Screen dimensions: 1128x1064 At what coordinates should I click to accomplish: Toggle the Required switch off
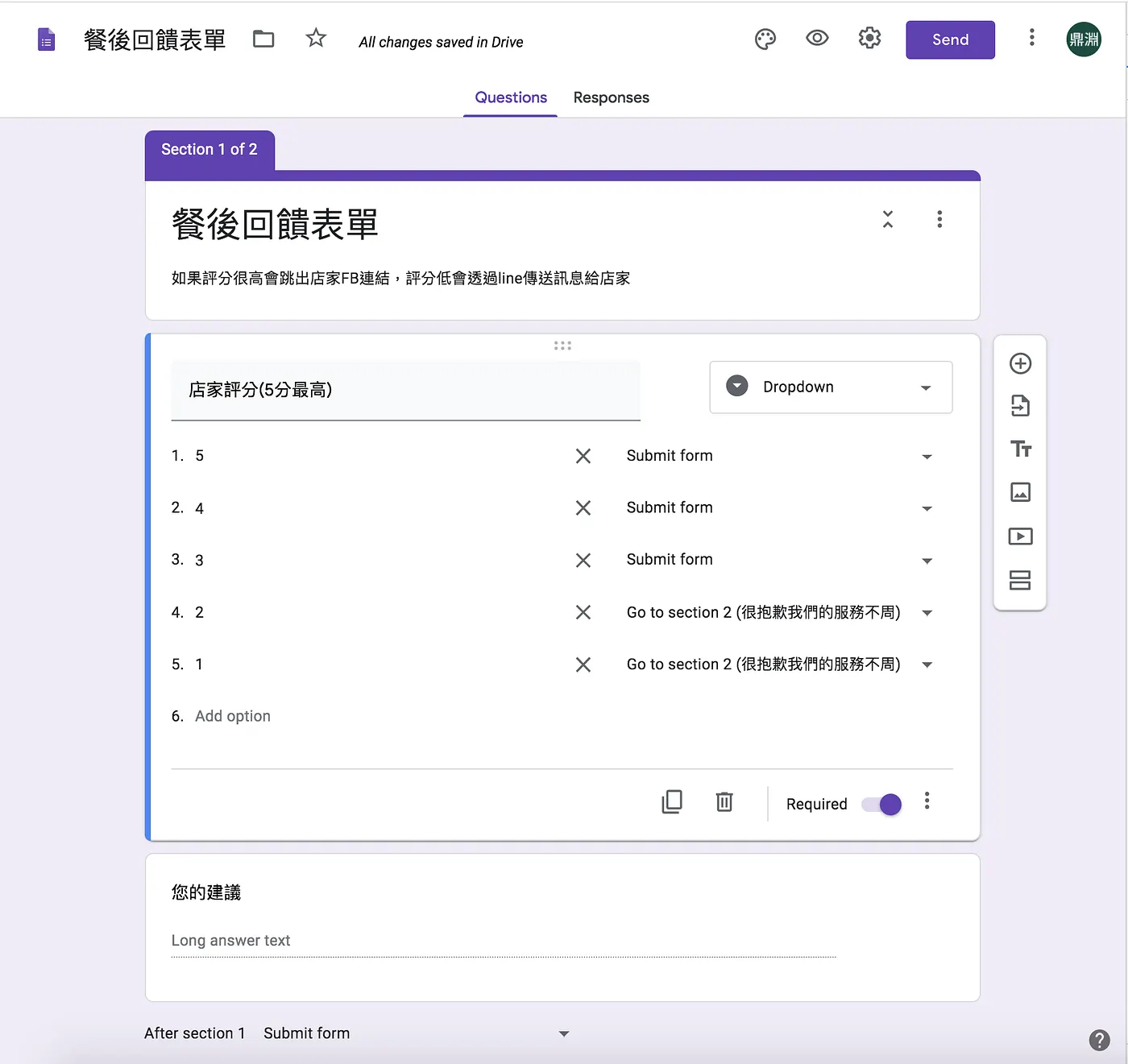pyautogui.click(x=881, y=804)
